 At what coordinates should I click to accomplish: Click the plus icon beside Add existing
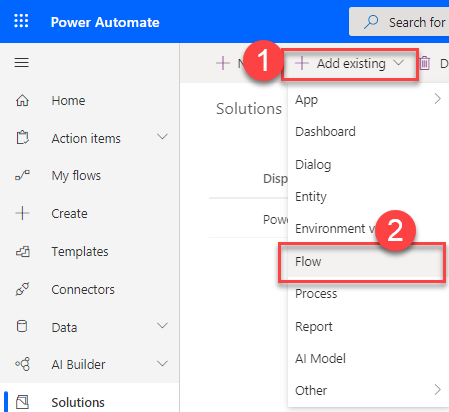(302, 63)
